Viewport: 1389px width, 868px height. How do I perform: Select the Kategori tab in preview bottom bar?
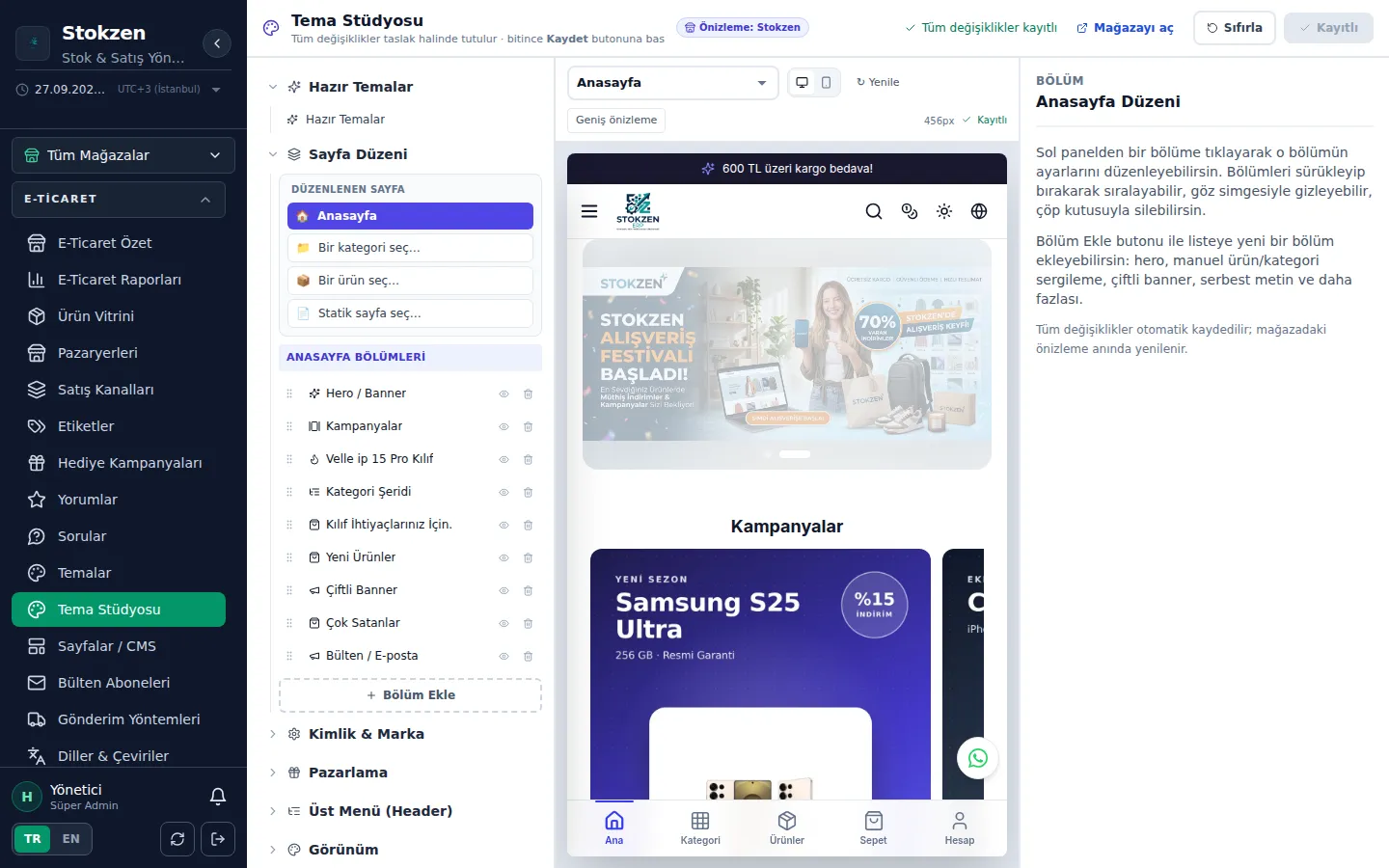(x=700, y=827)
